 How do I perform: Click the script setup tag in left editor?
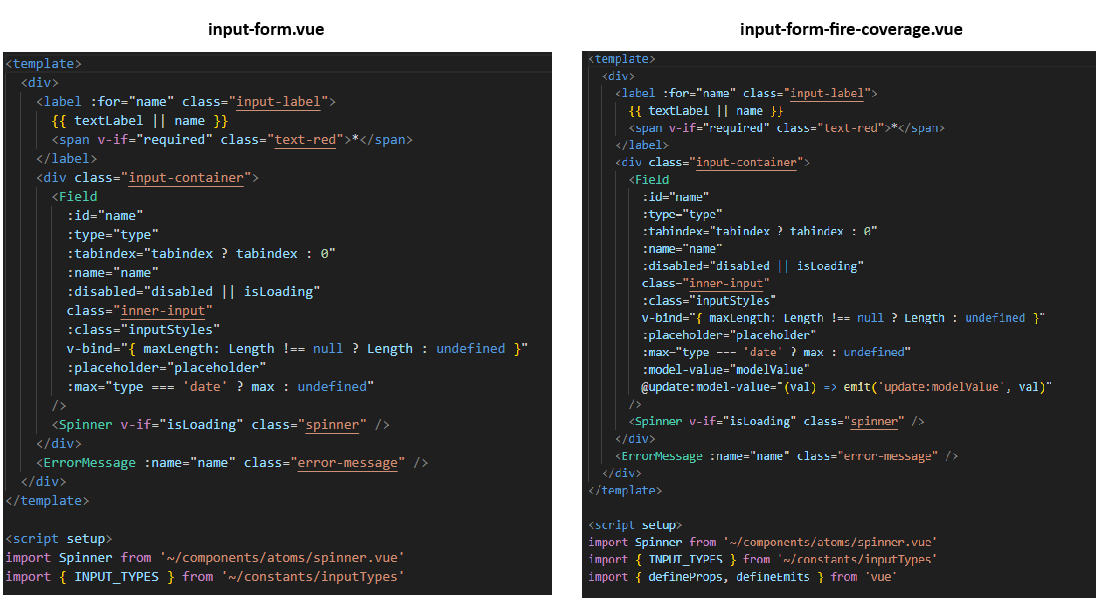(59, 538)
